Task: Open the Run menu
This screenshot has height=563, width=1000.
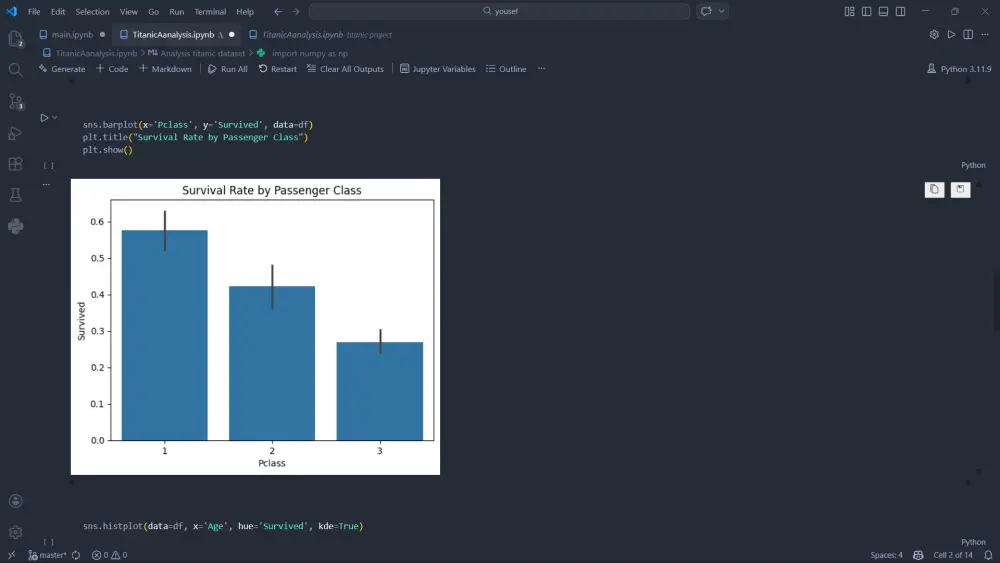Action: 177,11
